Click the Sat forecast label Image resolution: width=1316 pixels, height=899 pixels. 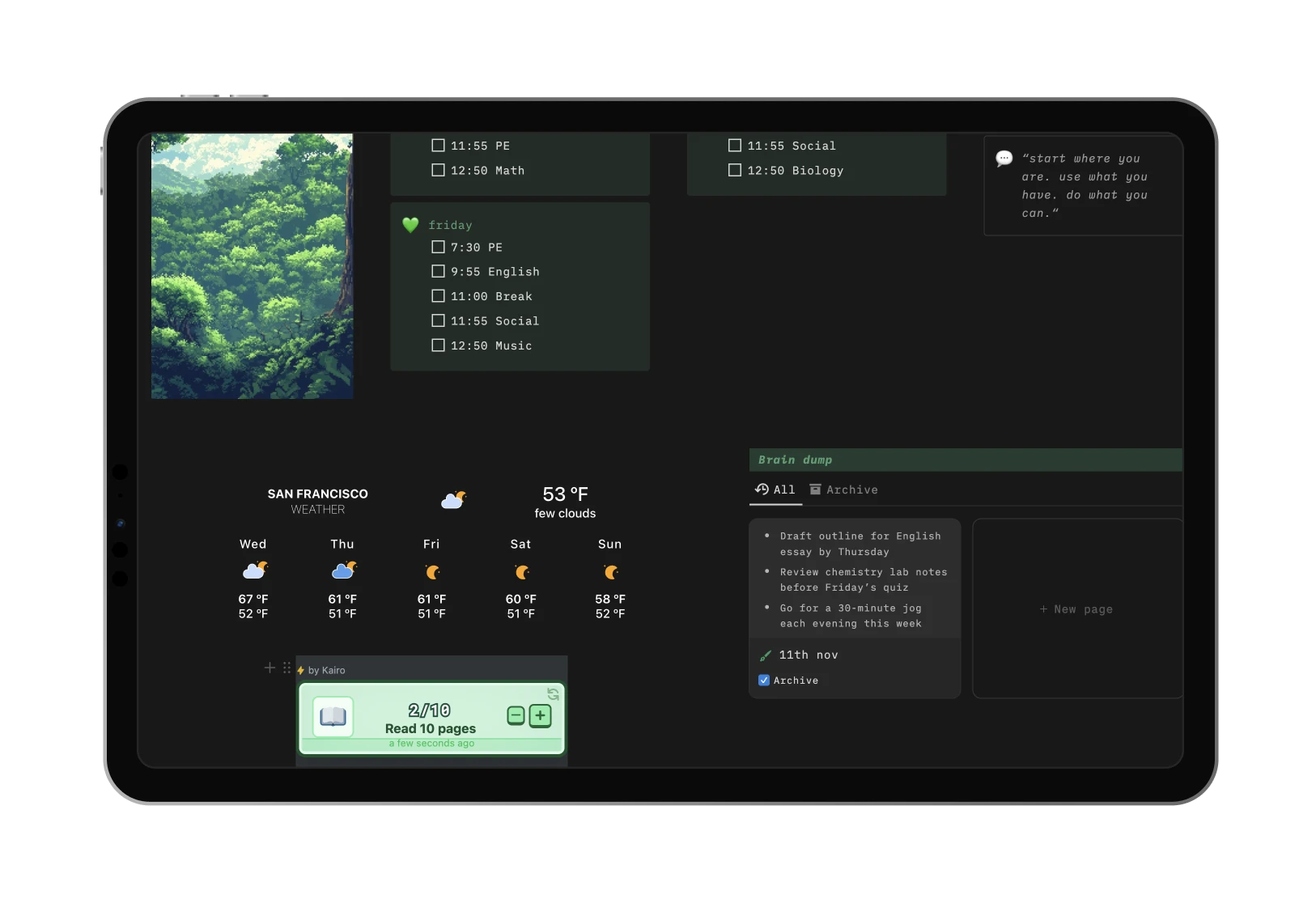[520, 544]
